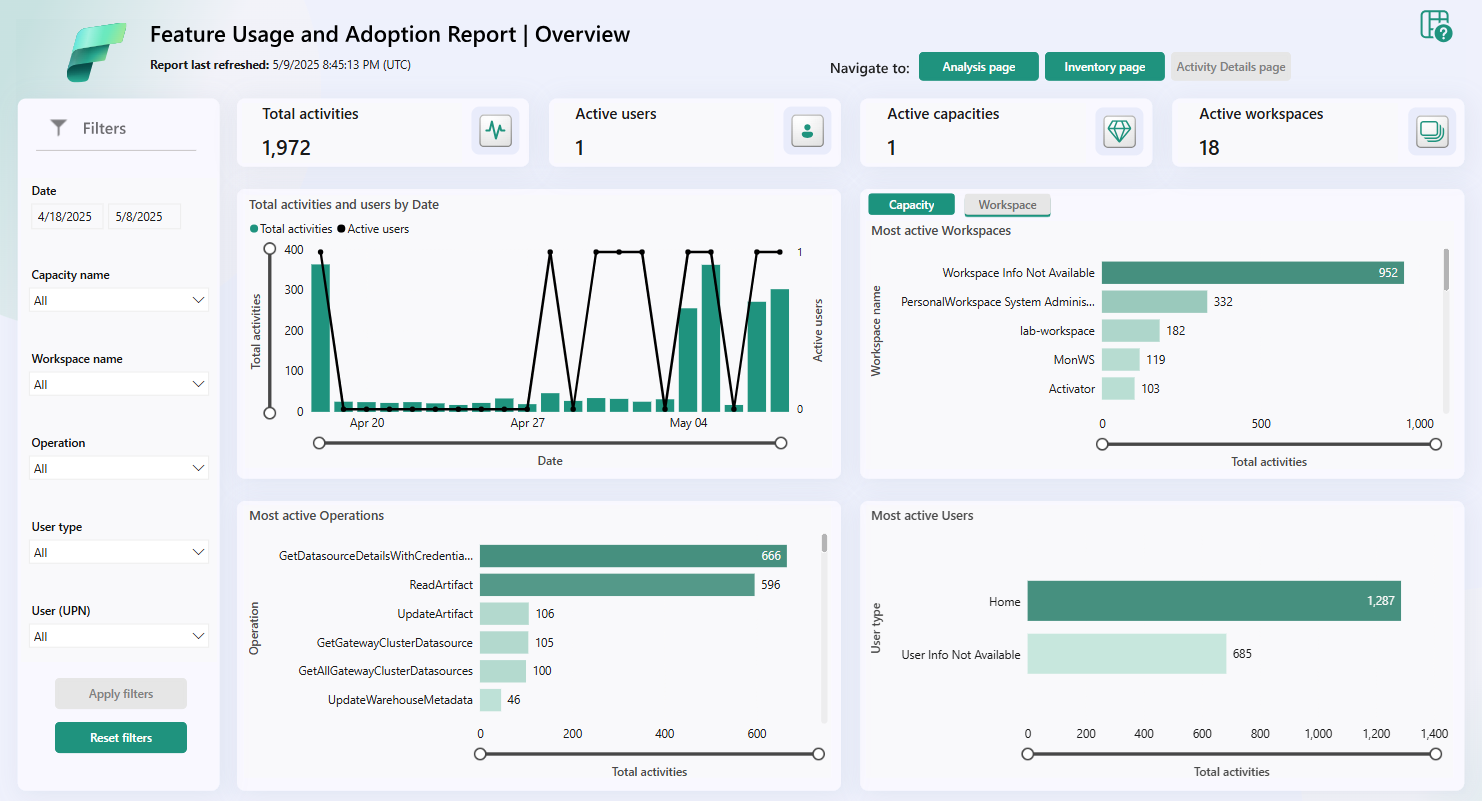Click the Active users person icon
The image size is (1482, 801).
(x=807, y=130)
